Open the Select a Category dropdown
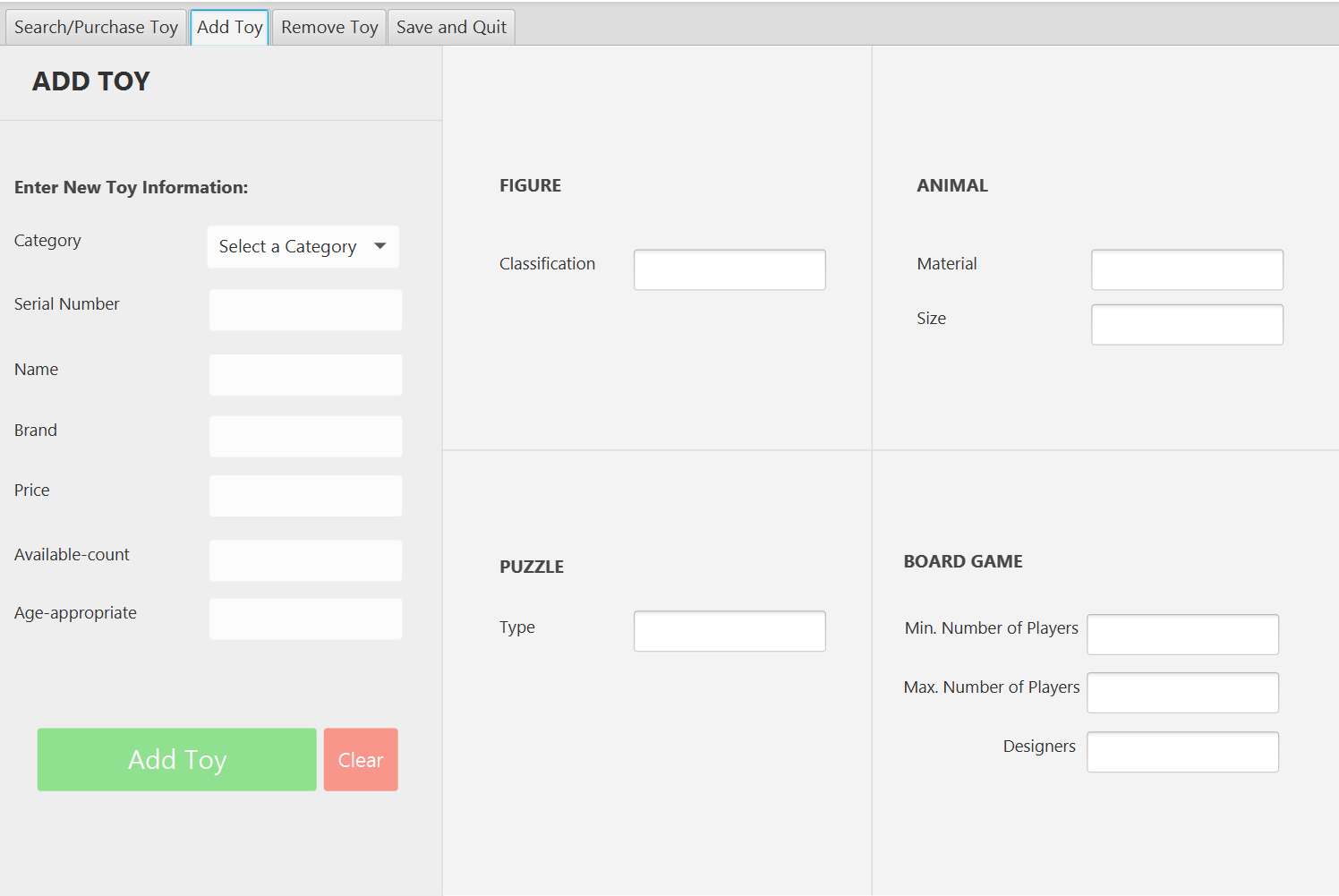The width and height of the screenshot is (1339, 896). [x=303, y=247]
